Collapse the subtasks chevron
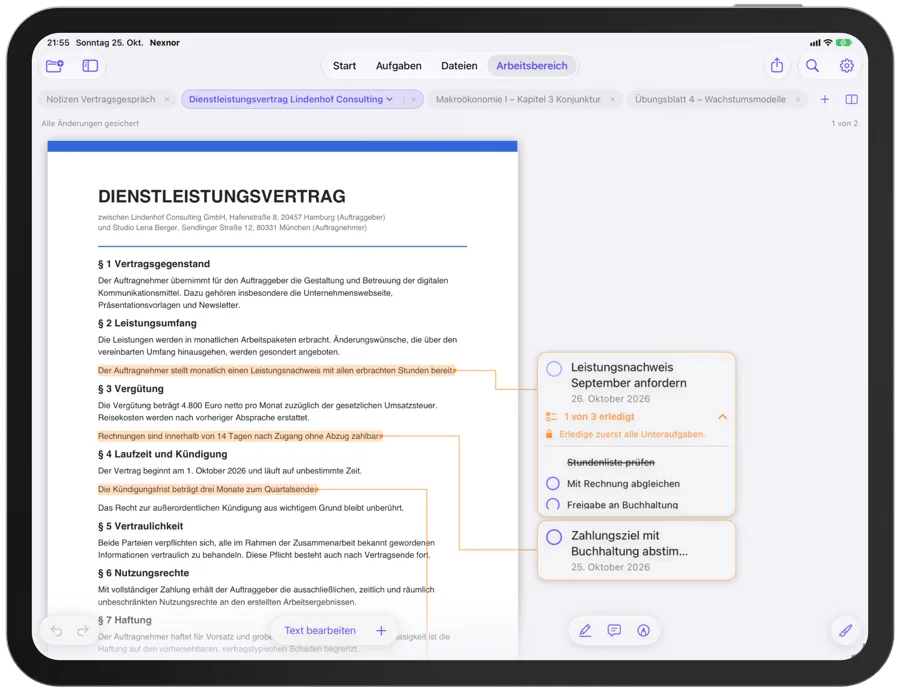The width and height of the screenshot is (900, 691). [723, 417]
